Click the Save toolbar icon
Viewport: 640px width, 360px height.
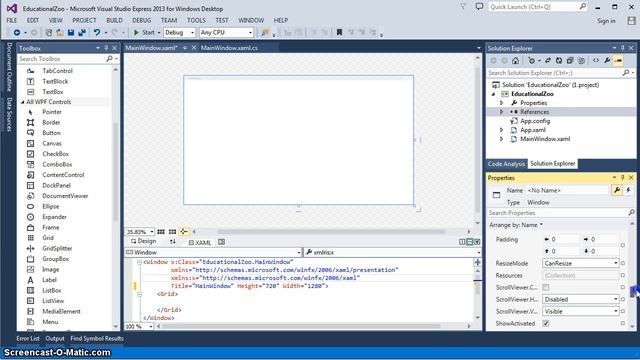(71, 32)
